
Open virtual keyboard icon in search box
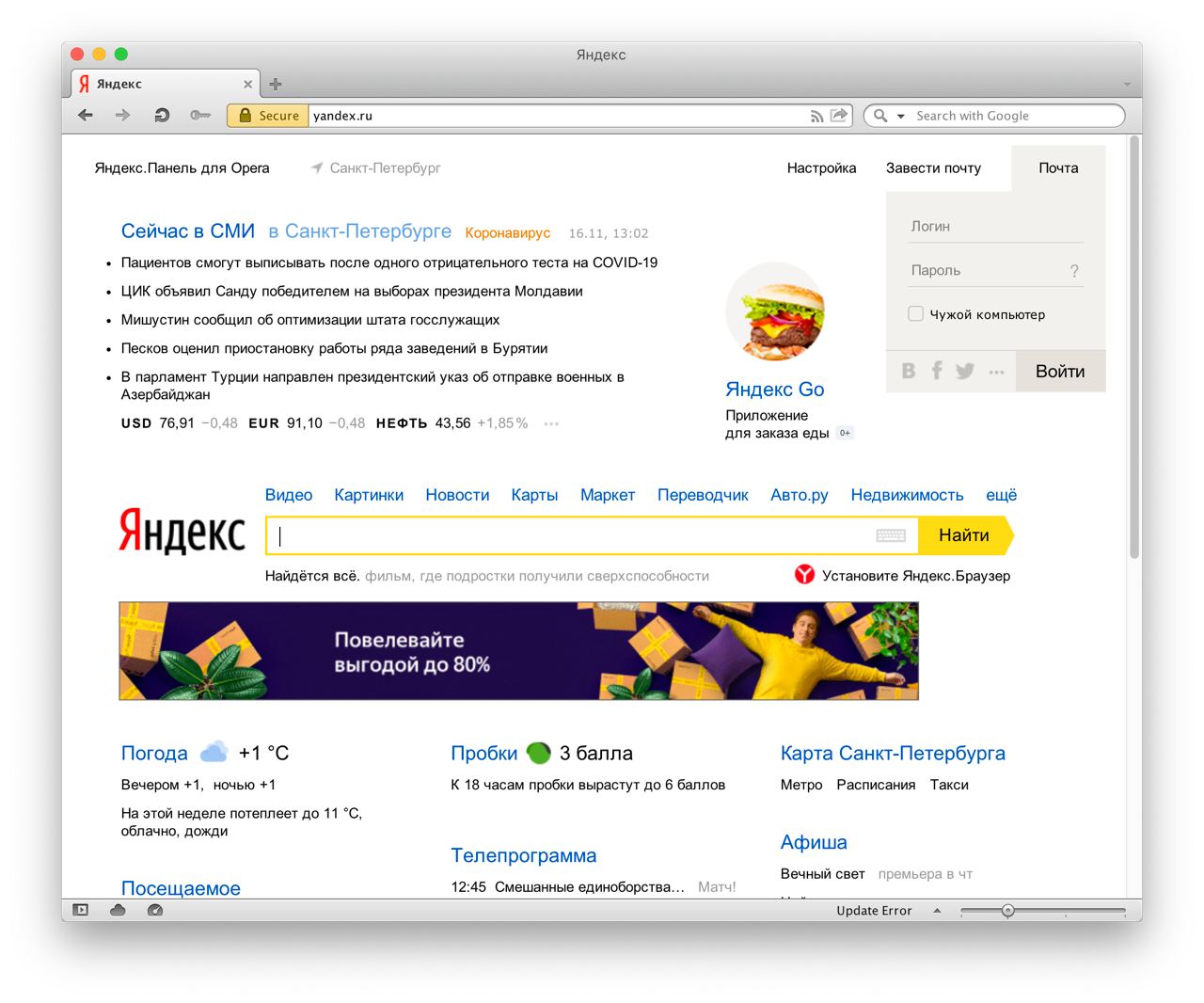(x=890, y=535)
